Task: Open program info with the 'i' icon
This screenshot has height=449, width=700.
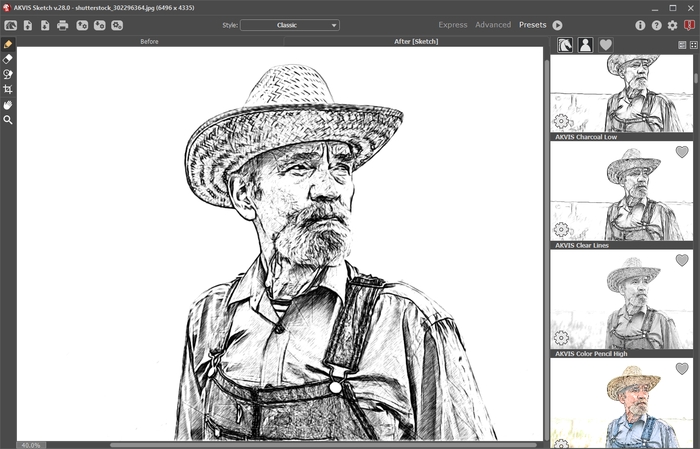Action: click(x=640, y=25)
